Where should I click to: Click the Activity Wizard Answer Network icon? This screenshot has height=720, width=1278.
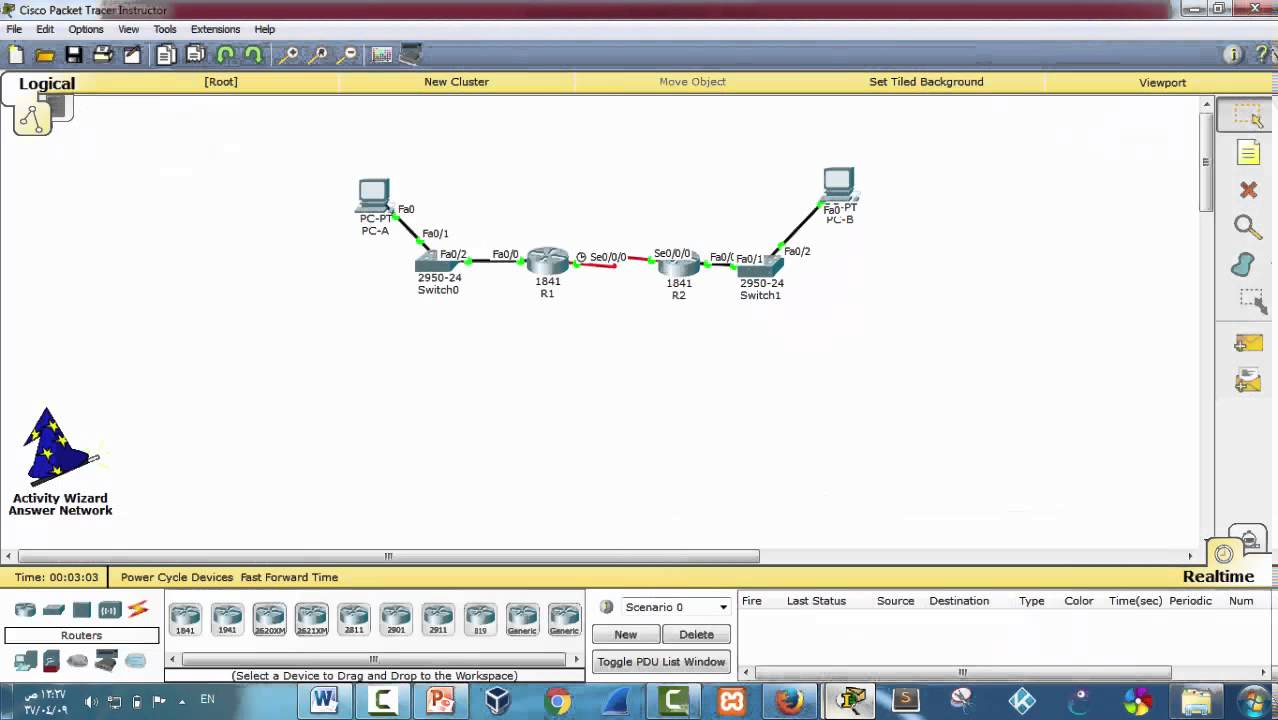(60, 462)
